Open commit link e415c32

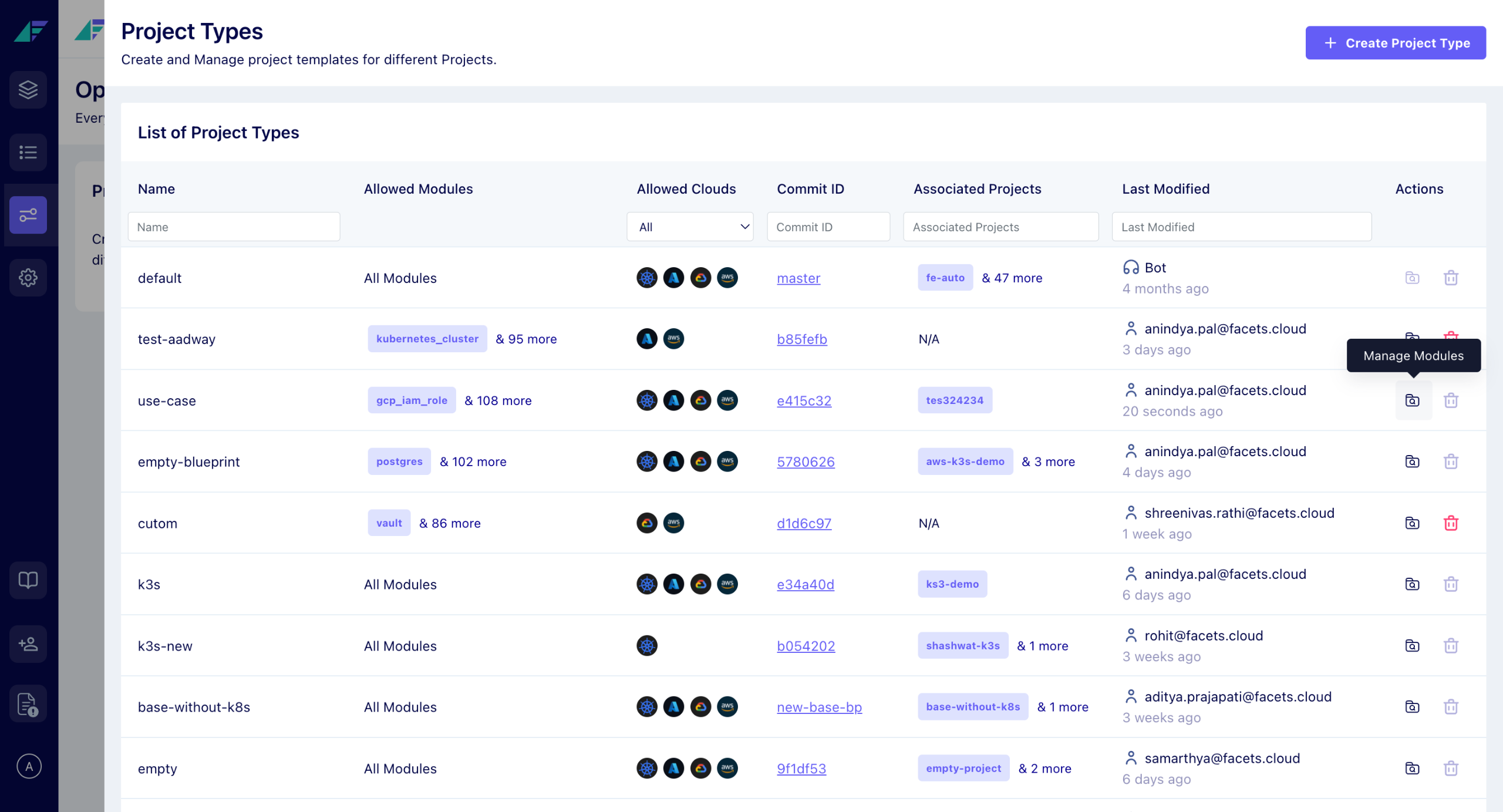point(804,400)
